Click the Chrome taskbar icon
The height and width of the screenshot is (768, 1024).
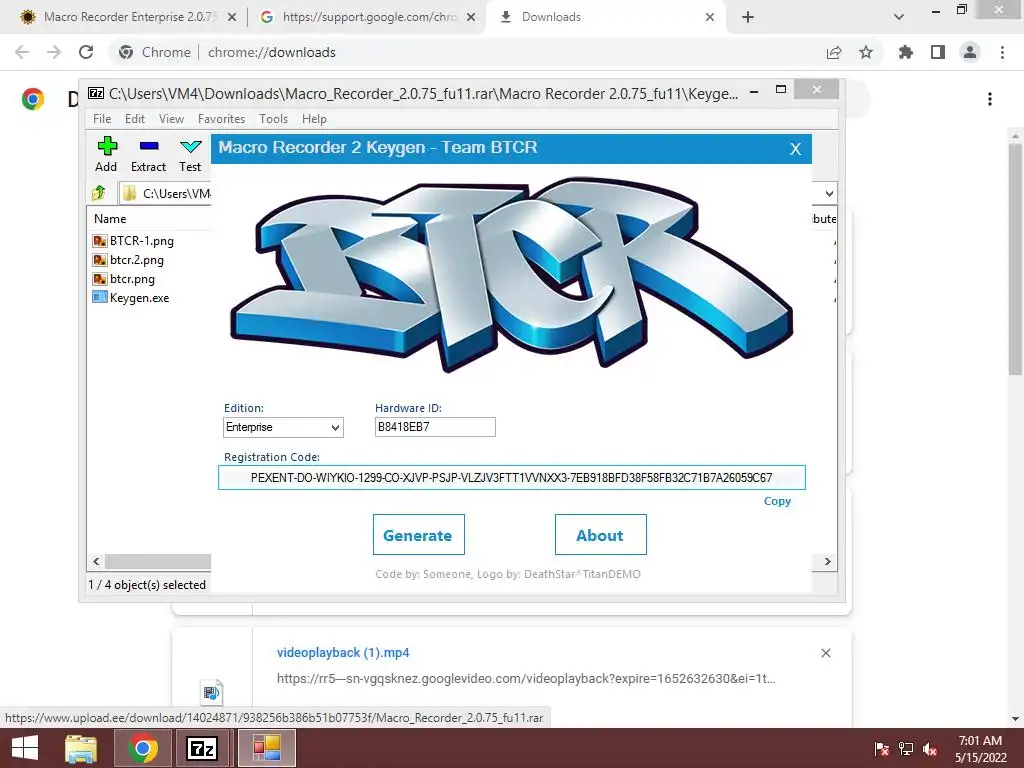(x=143, y=748)
